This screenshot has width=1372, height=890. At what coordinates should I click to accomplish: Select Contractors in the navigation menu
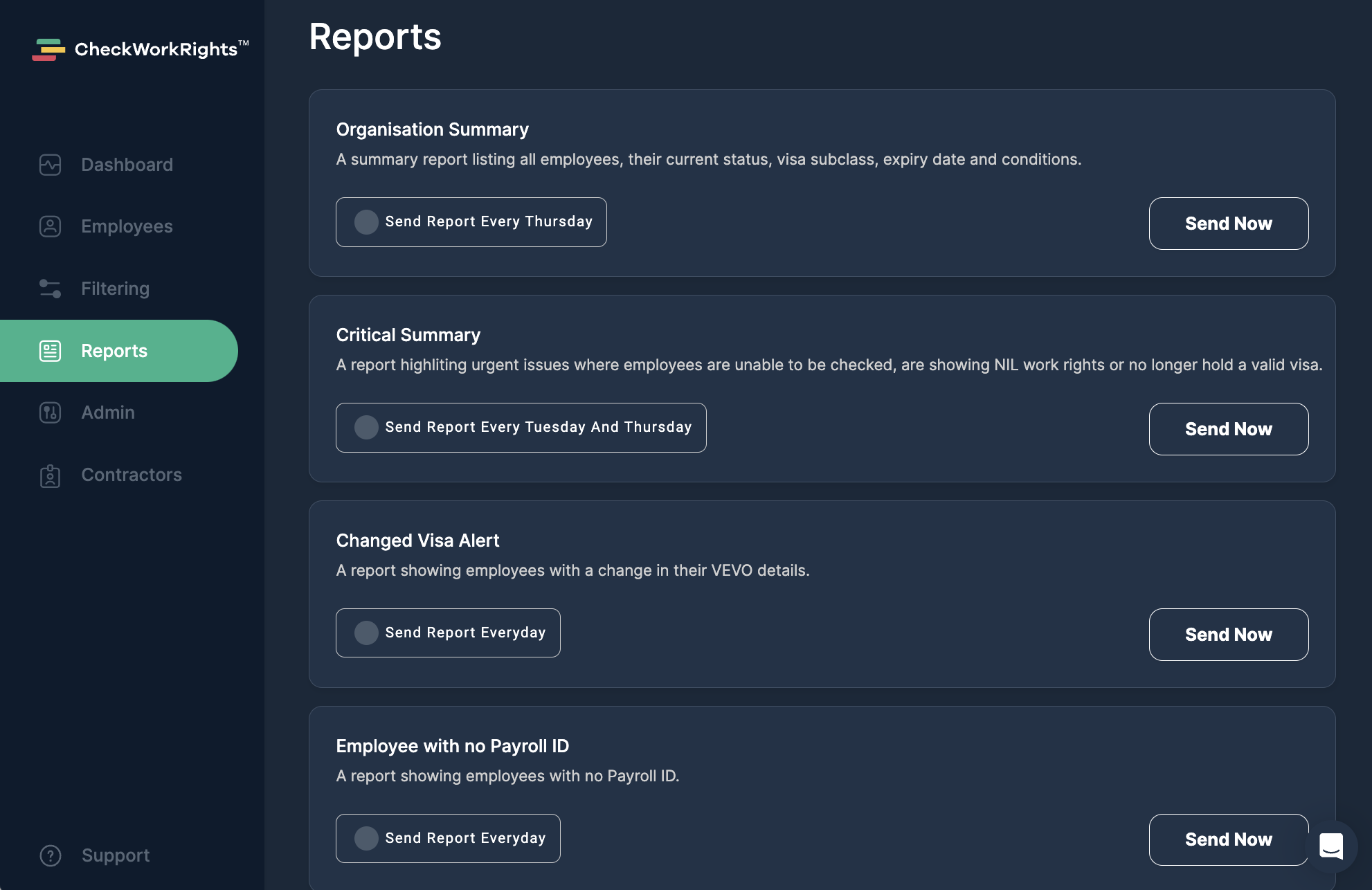click(x=131, y=475)
